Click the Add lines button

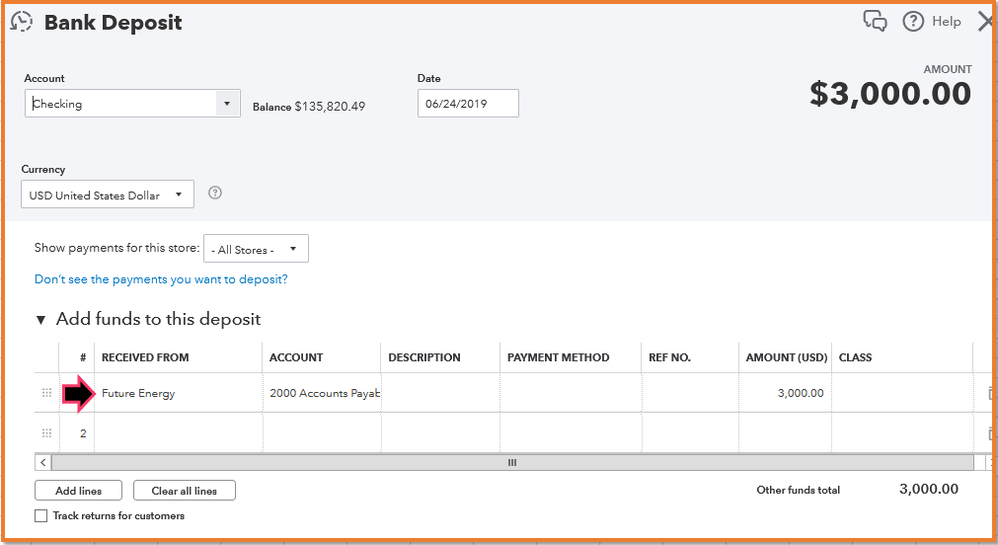[78, 491]
